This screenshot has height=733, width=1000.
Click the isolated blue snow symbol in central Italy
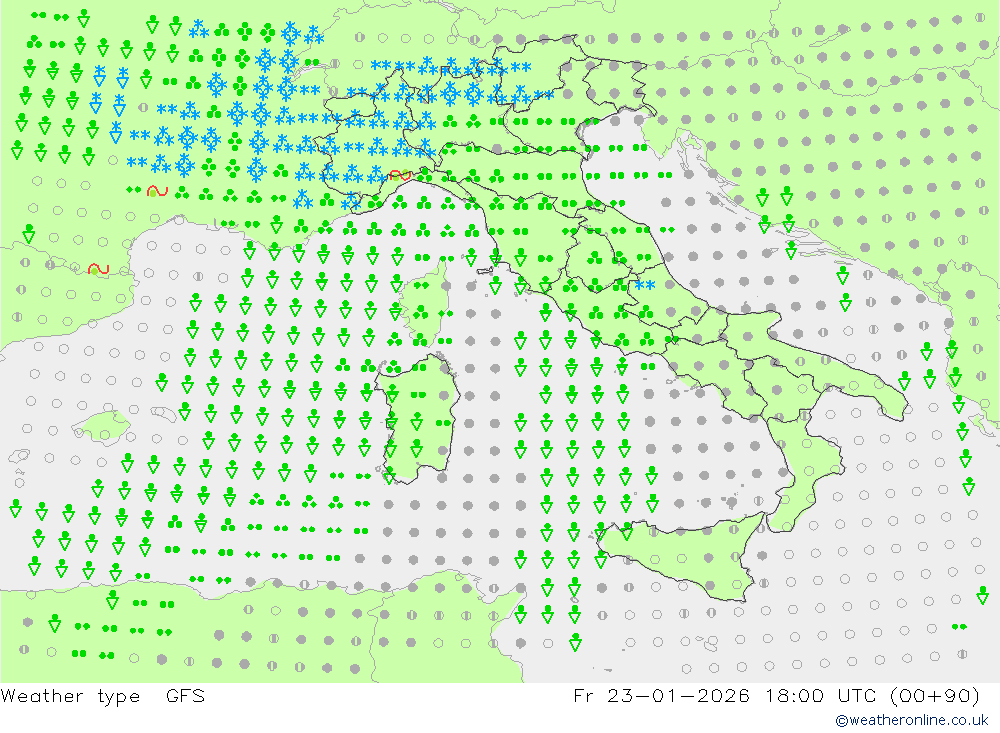coord(645,285)
